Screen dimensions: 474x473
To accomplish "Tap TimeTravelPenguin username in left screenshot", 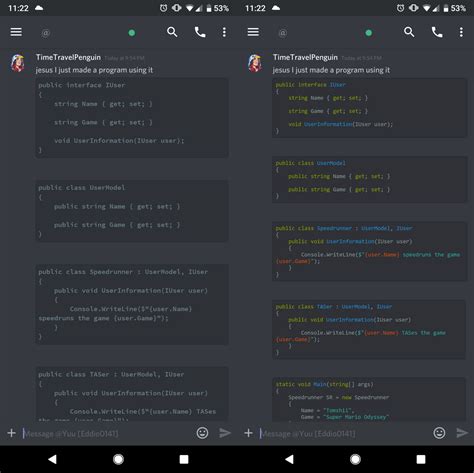I will tap(68, 57).
